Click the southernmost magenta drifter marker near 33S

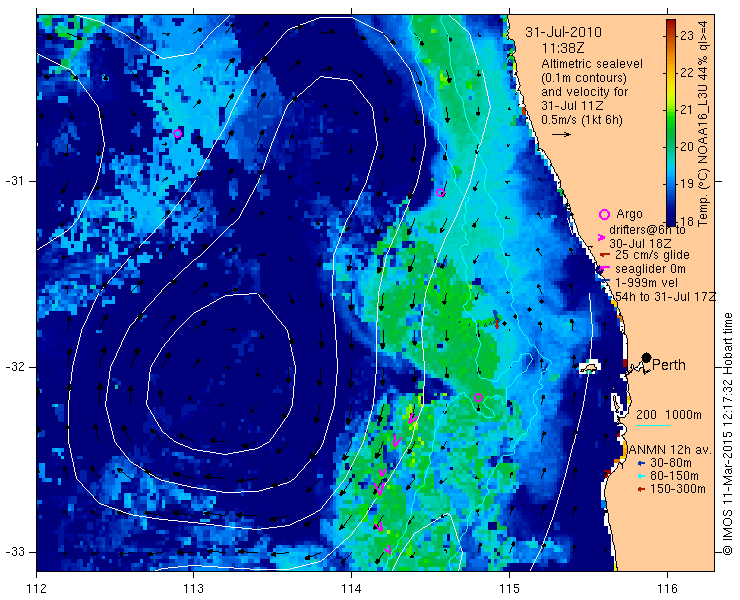(x=387, y=549)
